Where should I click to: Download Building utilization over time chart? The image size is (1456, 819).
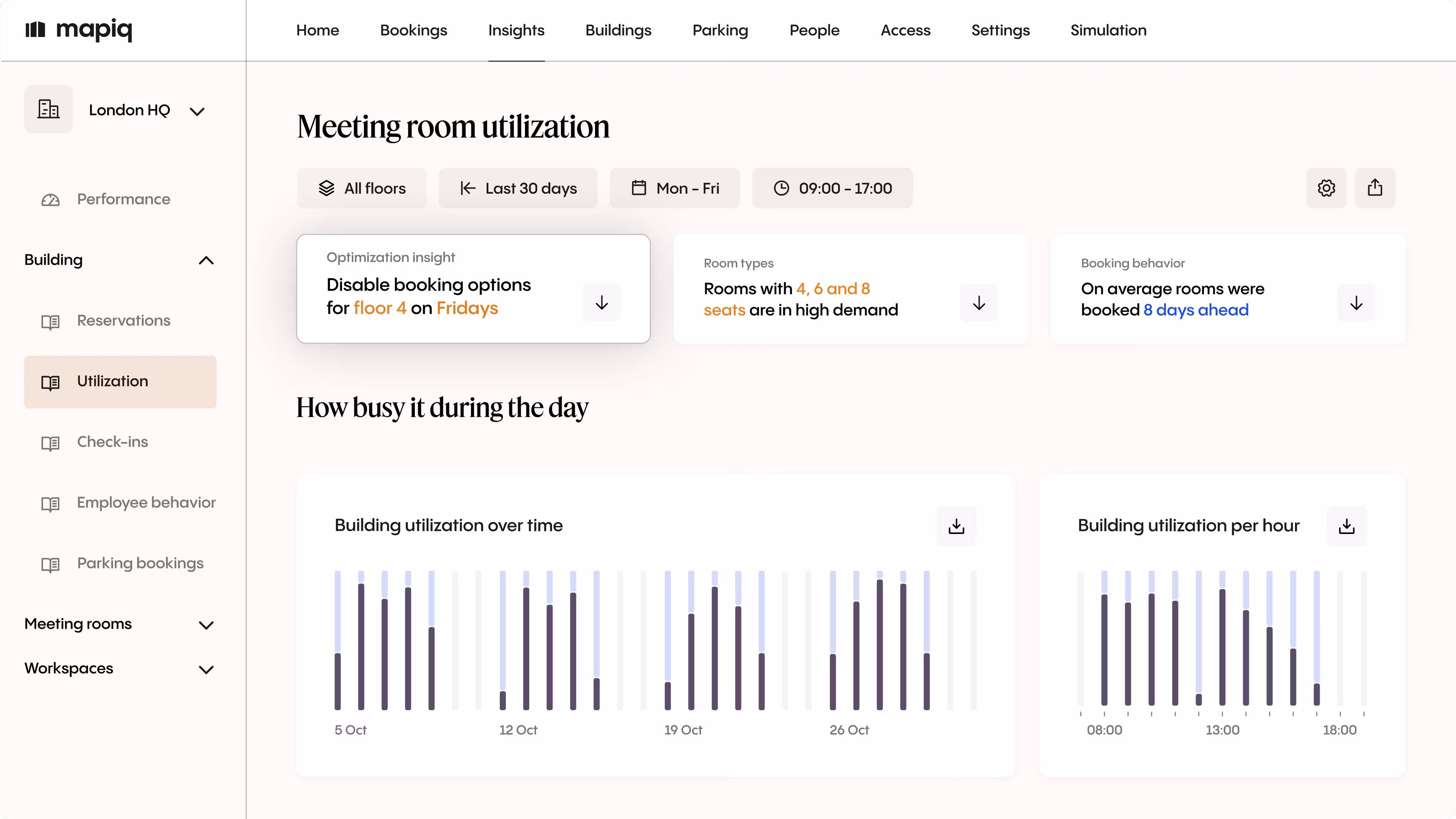(x=956, y=526)
